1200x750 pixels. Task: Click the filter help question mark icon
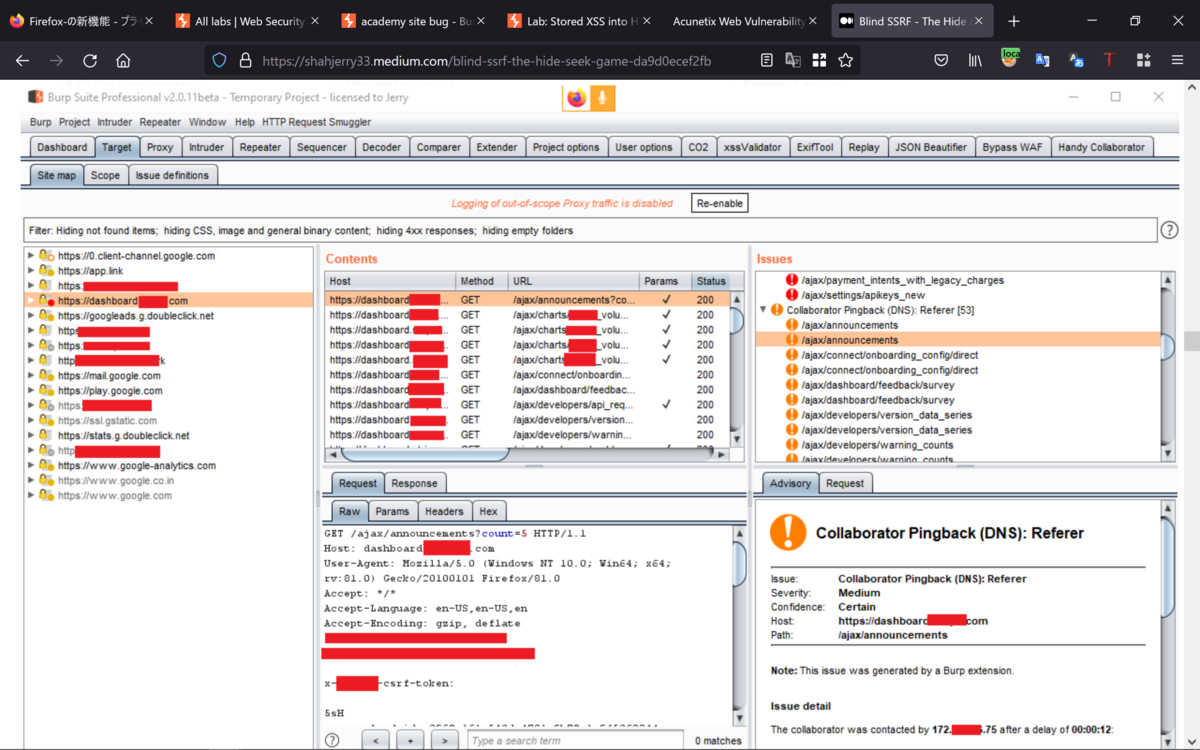1169,230
